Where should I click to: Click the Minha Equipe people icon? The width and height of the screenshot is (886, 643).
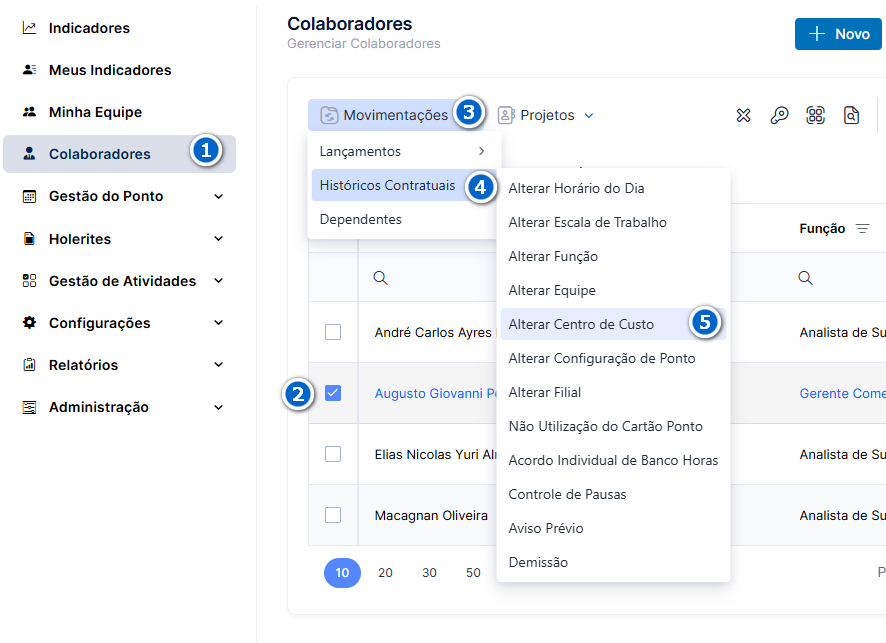[x=29, y=112]
